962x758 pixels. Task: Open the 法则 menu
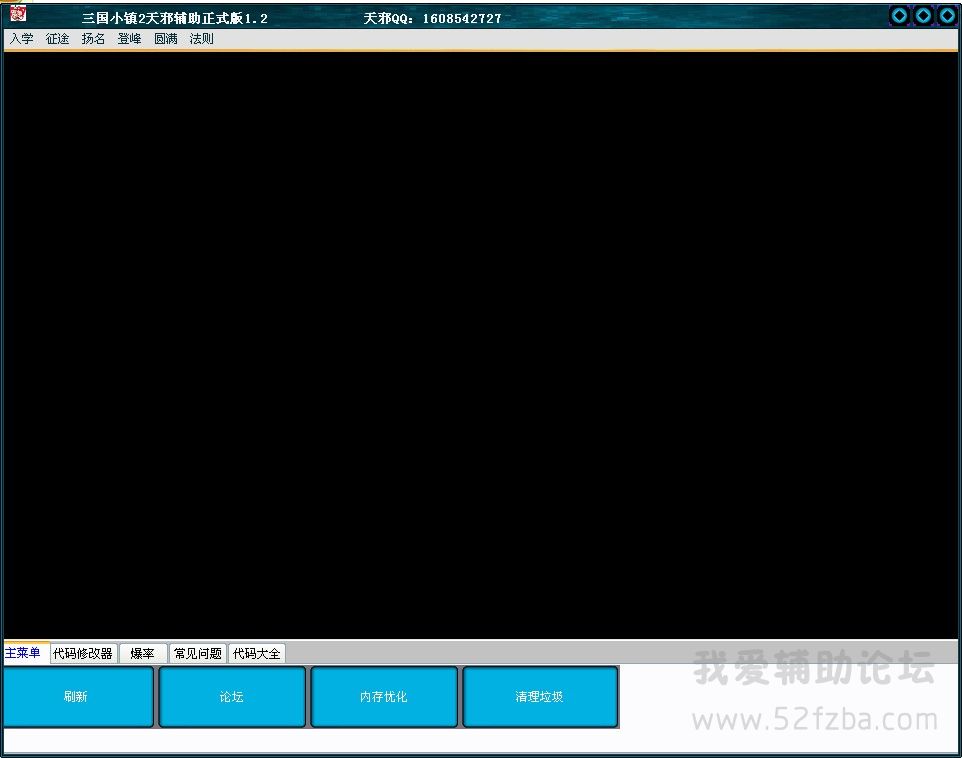coord(201,39)
